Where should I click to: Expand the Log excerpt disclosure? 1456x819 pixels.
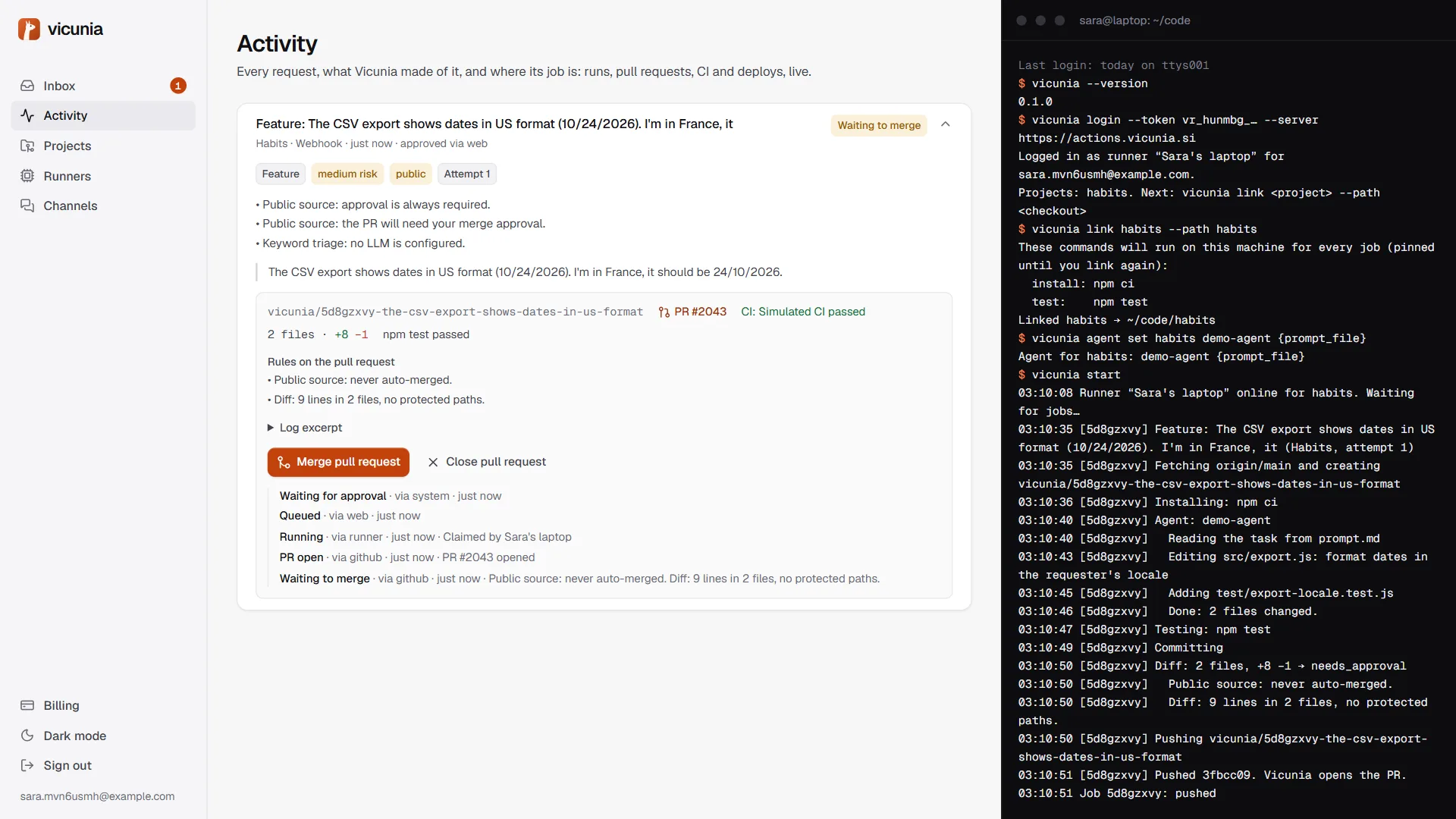[x=305, y=428]
